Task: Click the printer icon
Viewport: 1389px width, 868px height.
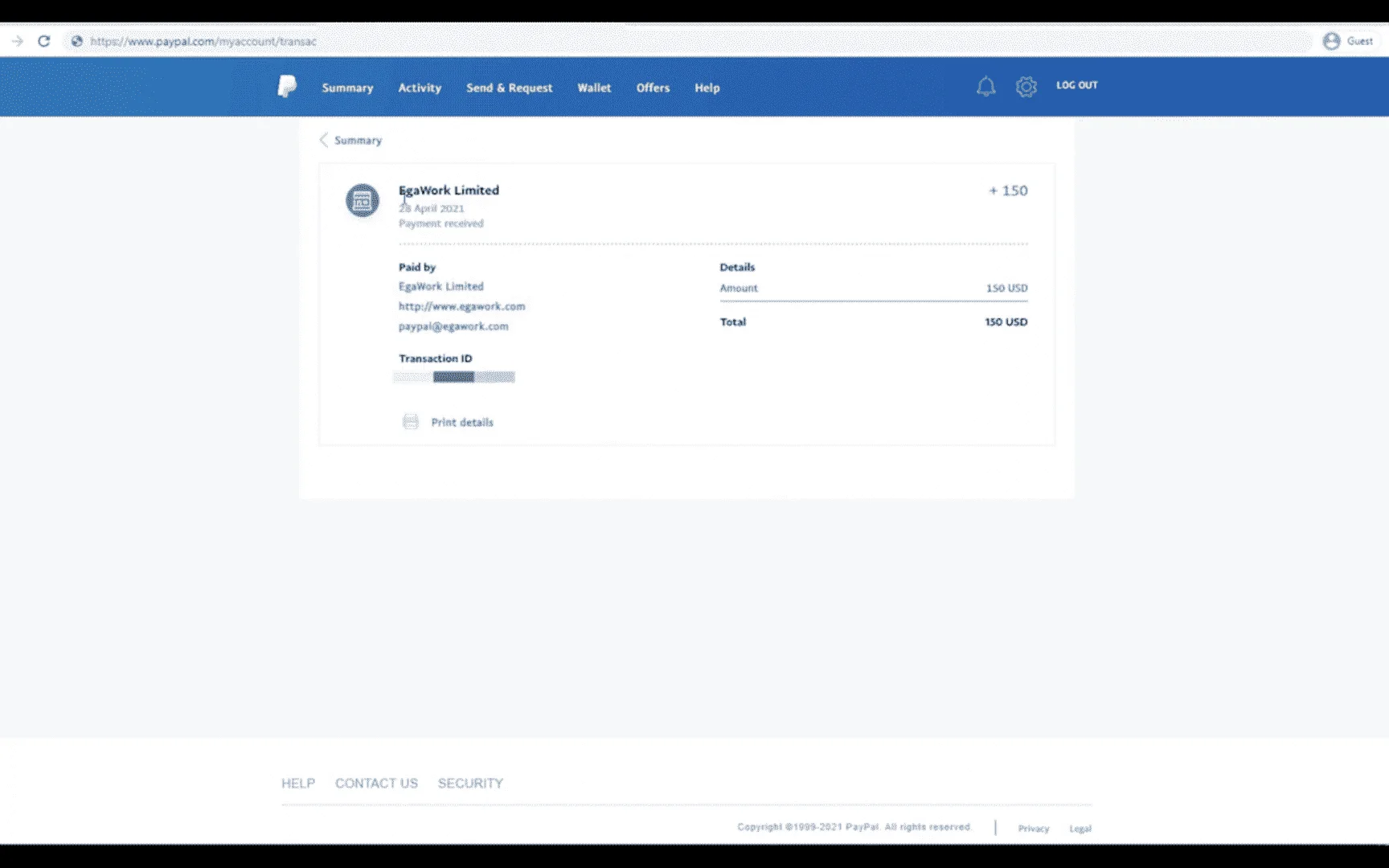Action: coord(410,422)
